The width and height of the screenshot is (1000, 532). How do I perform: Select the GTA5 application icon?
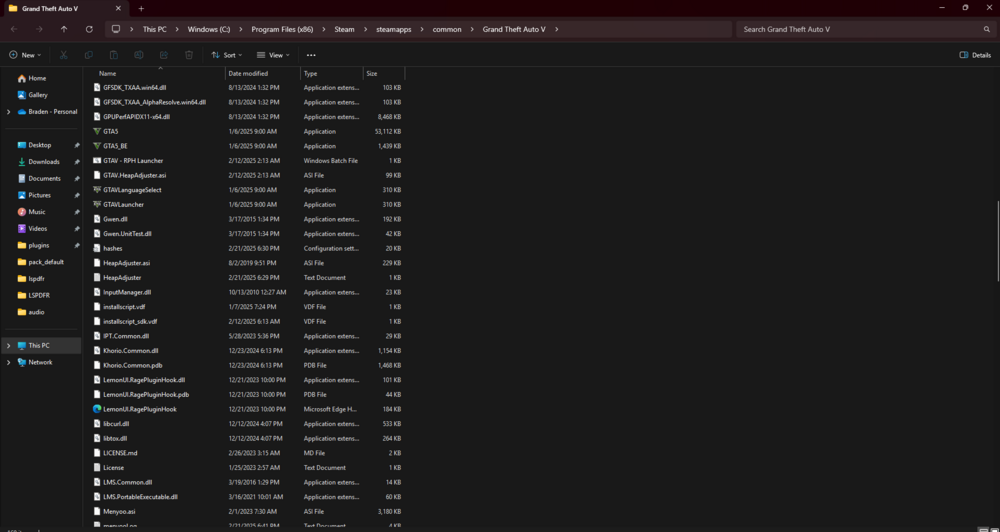pos(97,131)
